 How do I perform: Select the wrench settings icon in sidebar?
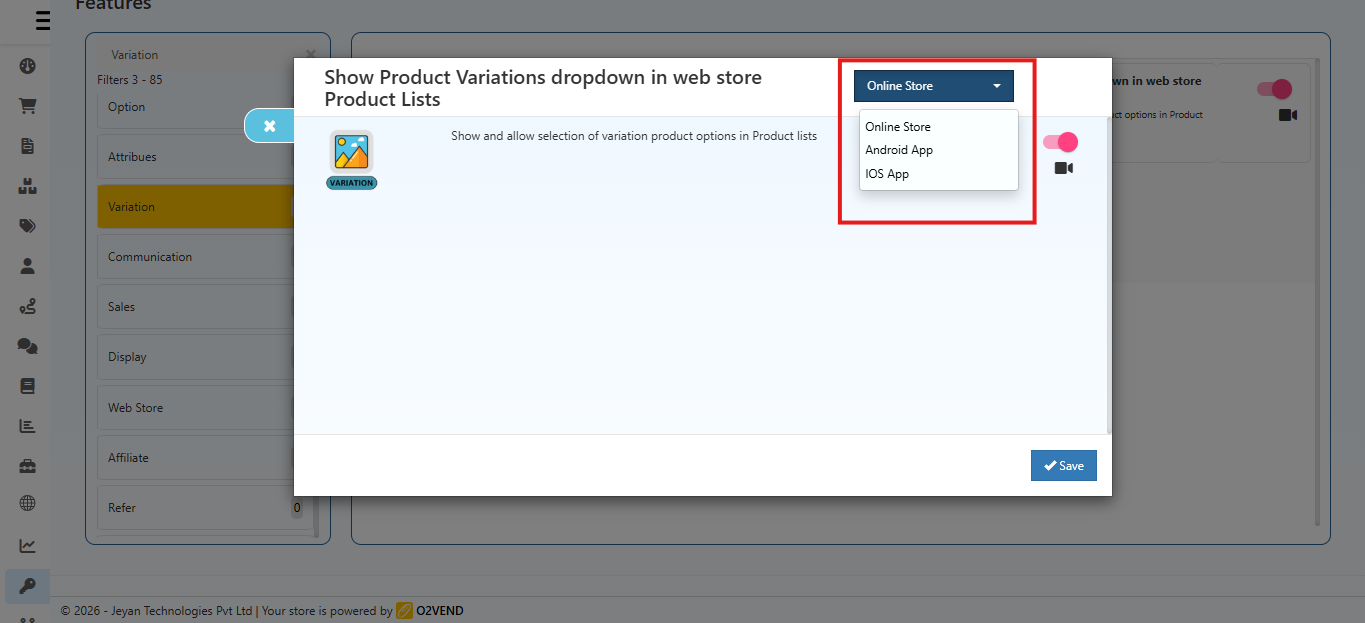click(26, 586)
